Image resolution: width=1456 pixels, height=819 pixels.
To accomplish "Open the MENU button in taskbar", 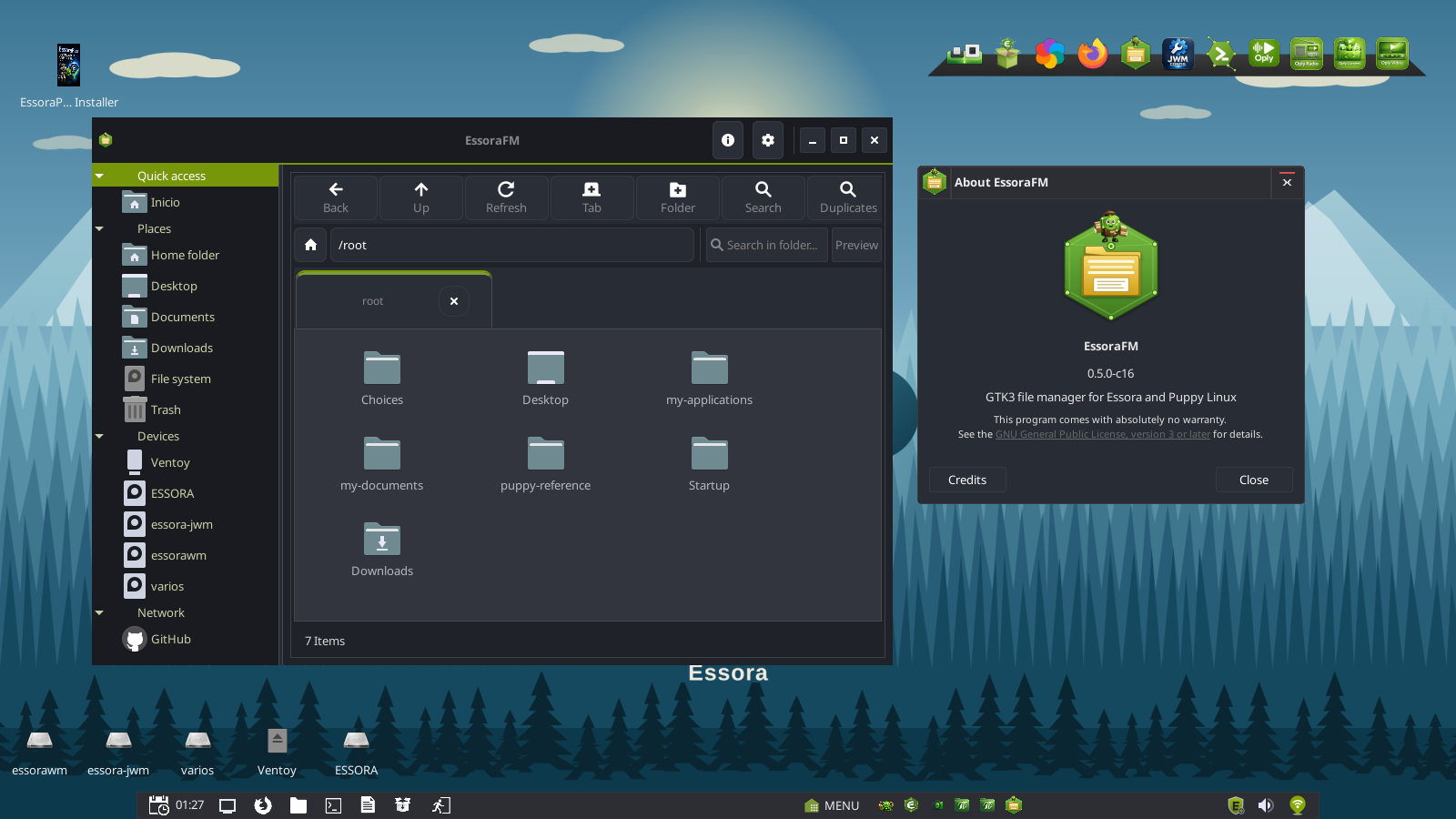I will pos(832,805).
